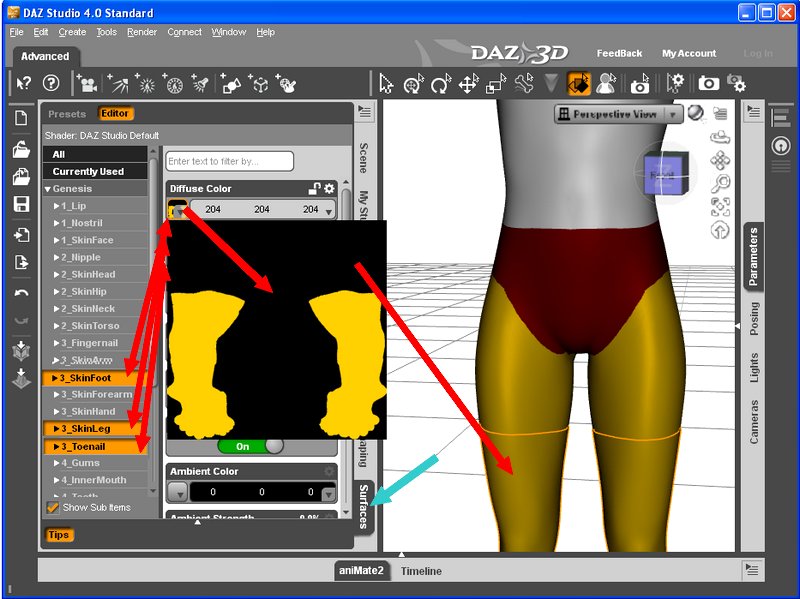The height and width of the screenshot is (599, 800).
Task: Select the Region Navigator figure tool
Action: pyautogui.click(x=606, y=84)
